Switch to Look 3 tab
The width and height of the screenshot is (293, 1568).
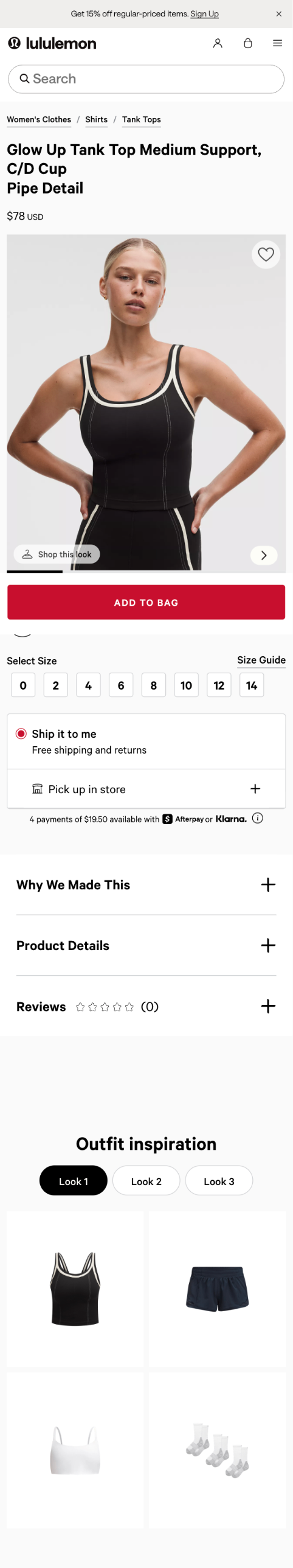[219, 1181]
